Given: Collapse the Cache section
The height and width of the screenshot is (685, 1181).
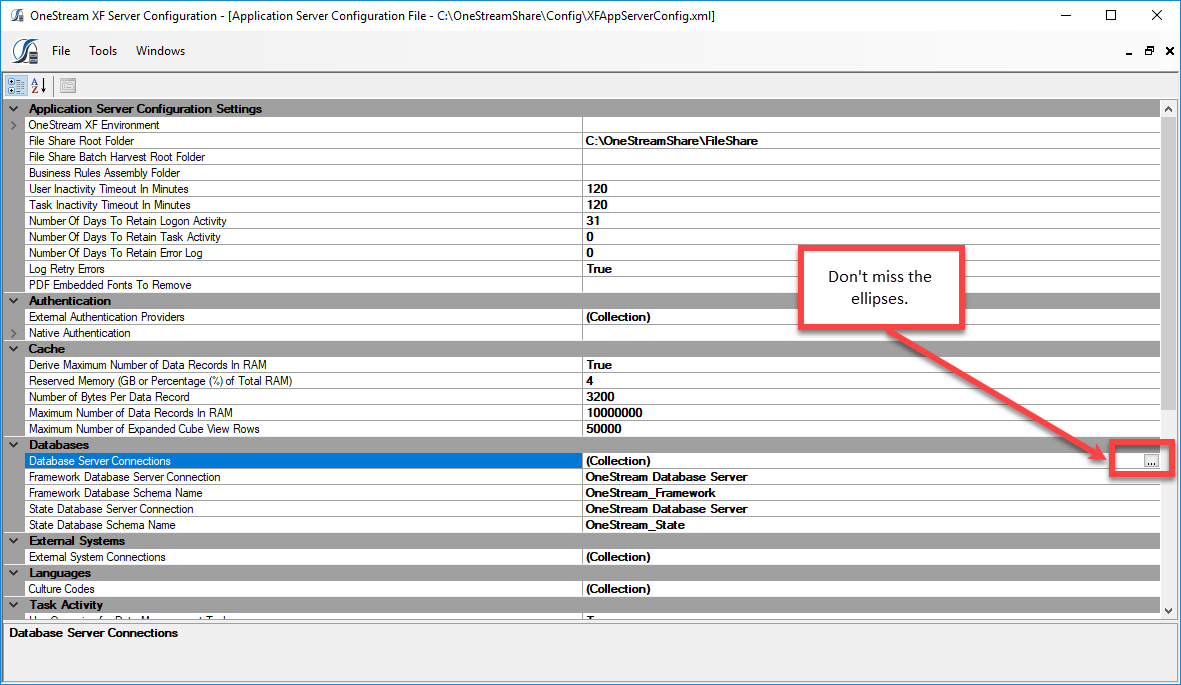Looking at the screenshot, I should coord(14,349).
